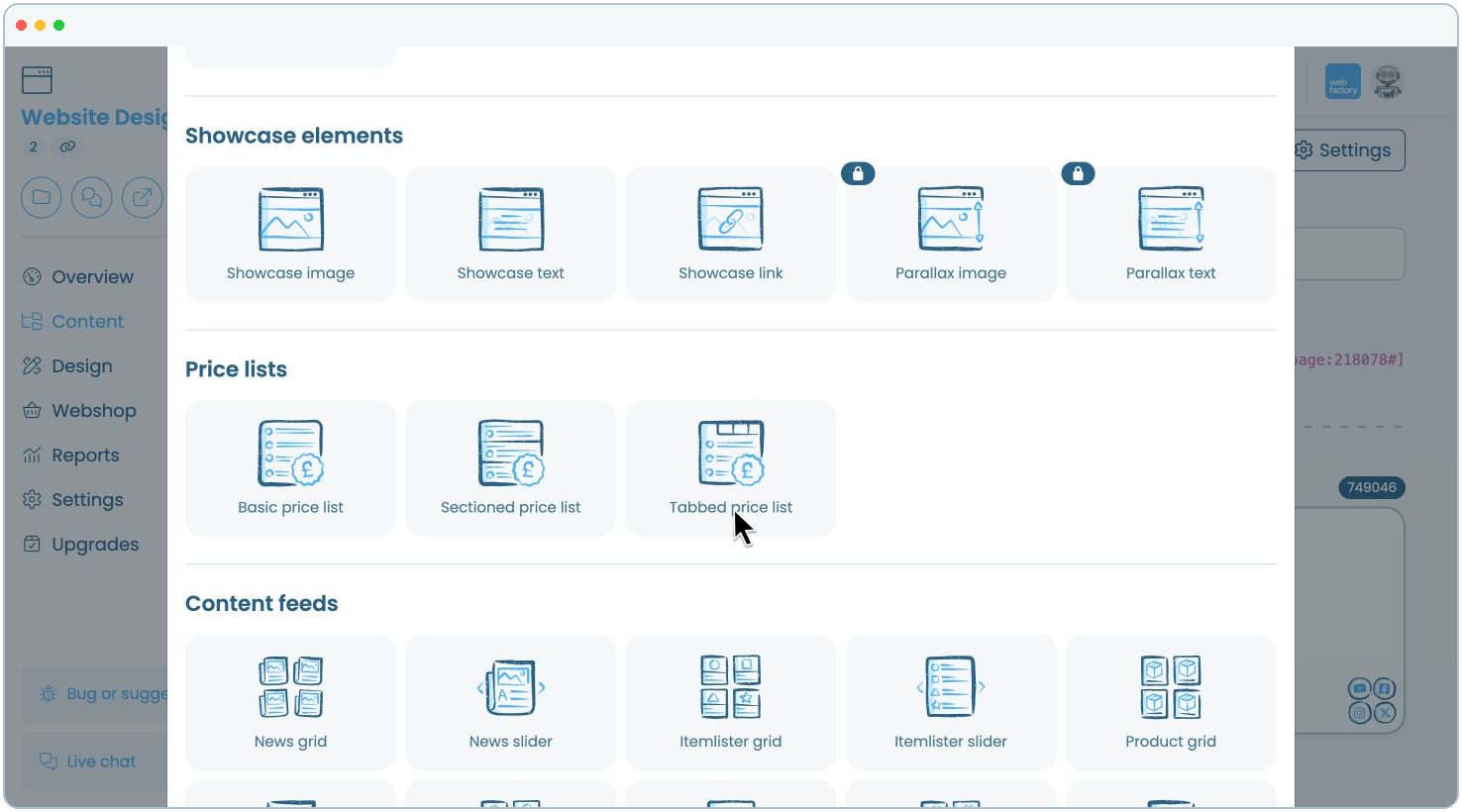Add a News grid feed

click(x=290, y=702)
